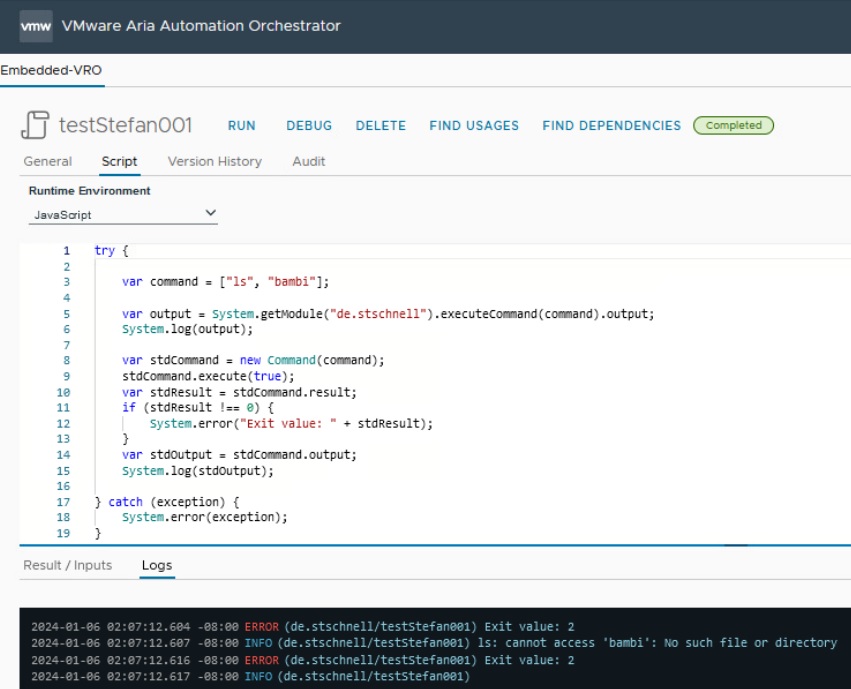Click line number 19 in the gutter
This screenshot has height=689, width=851.
(63, 533)
